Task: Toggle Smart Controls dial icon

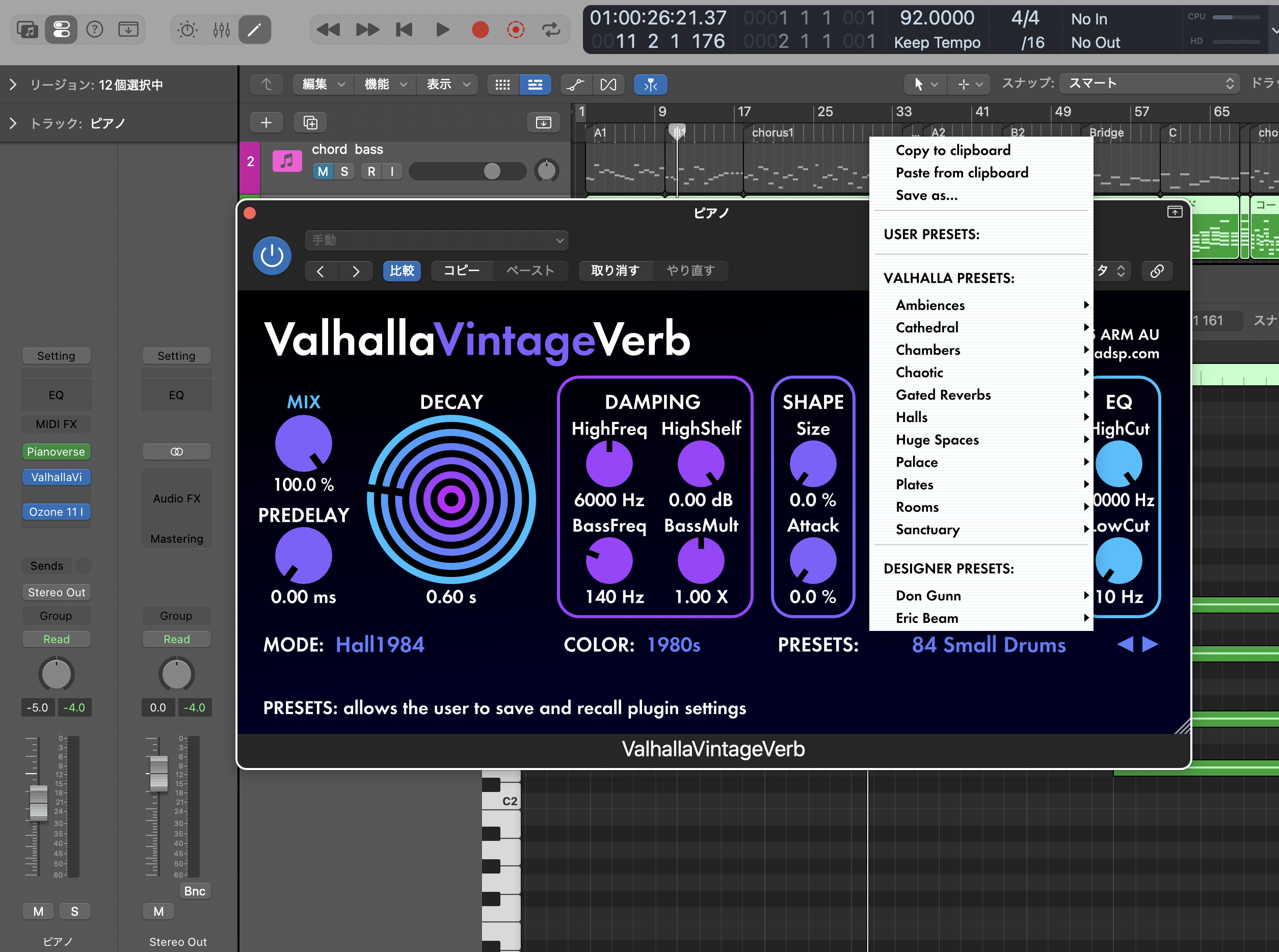Action: (x=187, y=30)
